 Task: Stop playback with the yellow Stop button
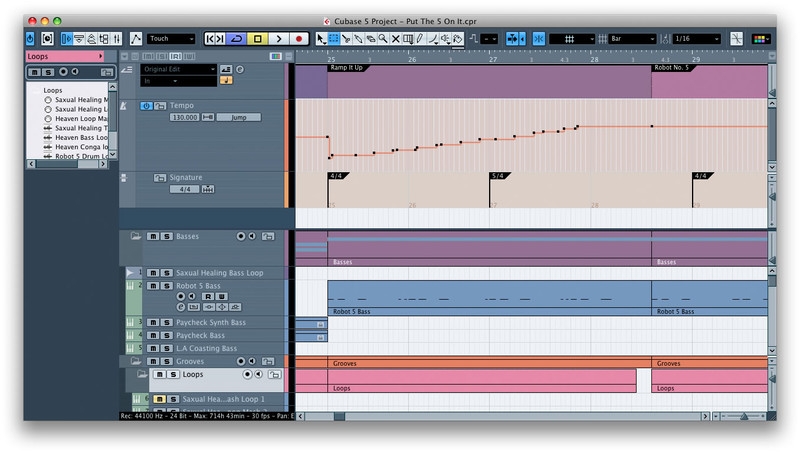tap(258, 39)
